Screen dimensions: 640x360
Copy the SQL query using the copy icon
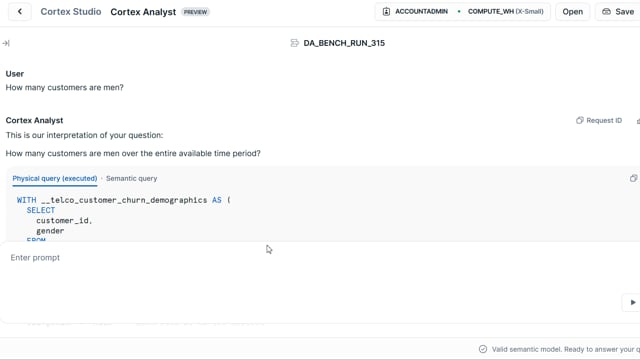click(x=633, y=178)
